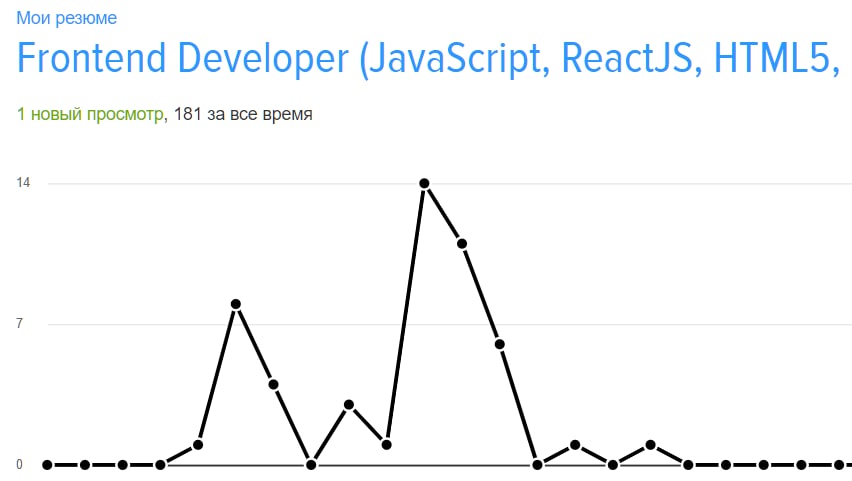
Task: Click the chart point at 3 views
Action: tap(349, 405)
